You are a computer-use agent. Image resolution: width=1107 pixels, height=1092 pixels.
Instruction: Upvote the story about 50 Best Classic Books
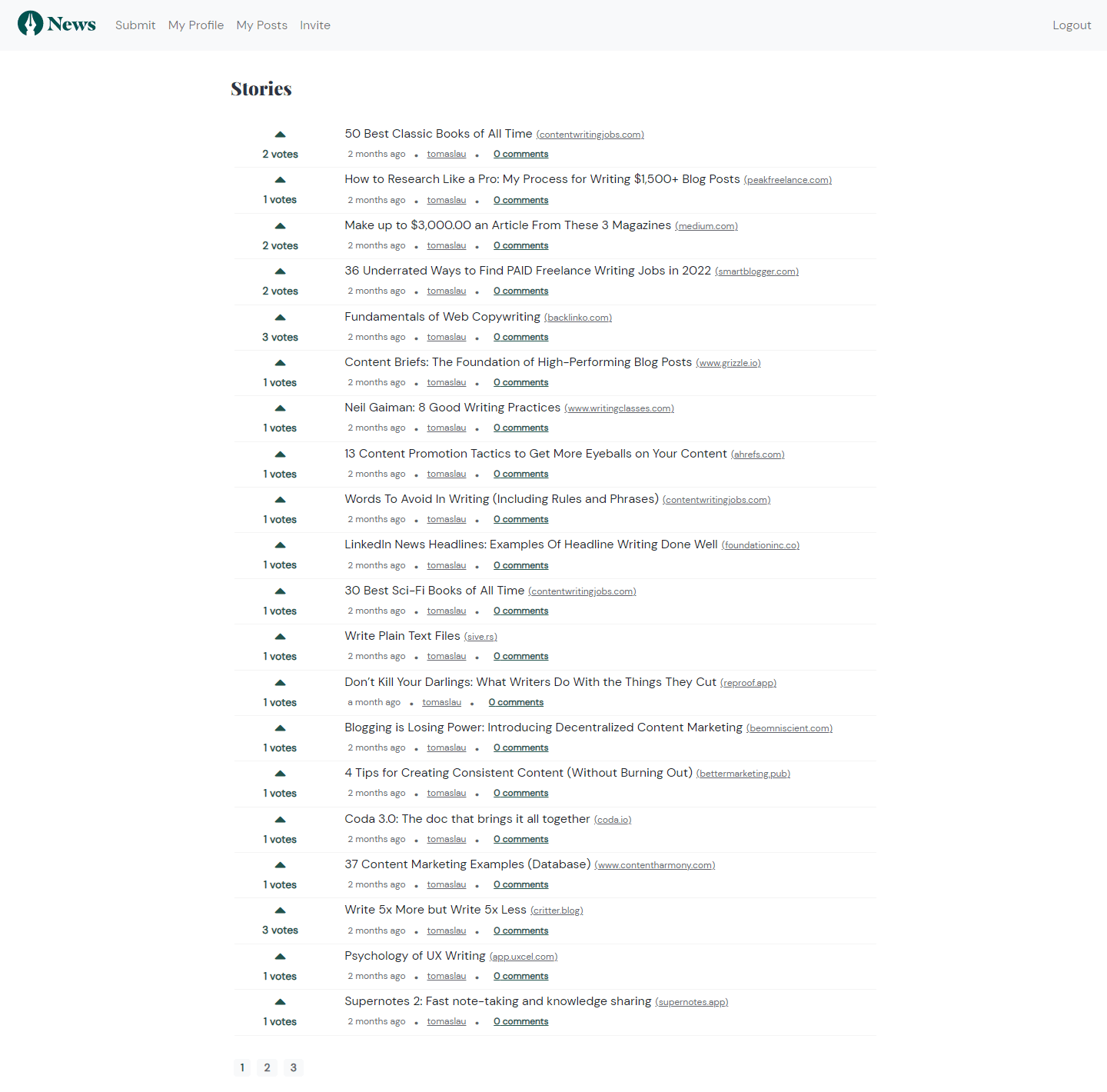[x=280, y=134]
